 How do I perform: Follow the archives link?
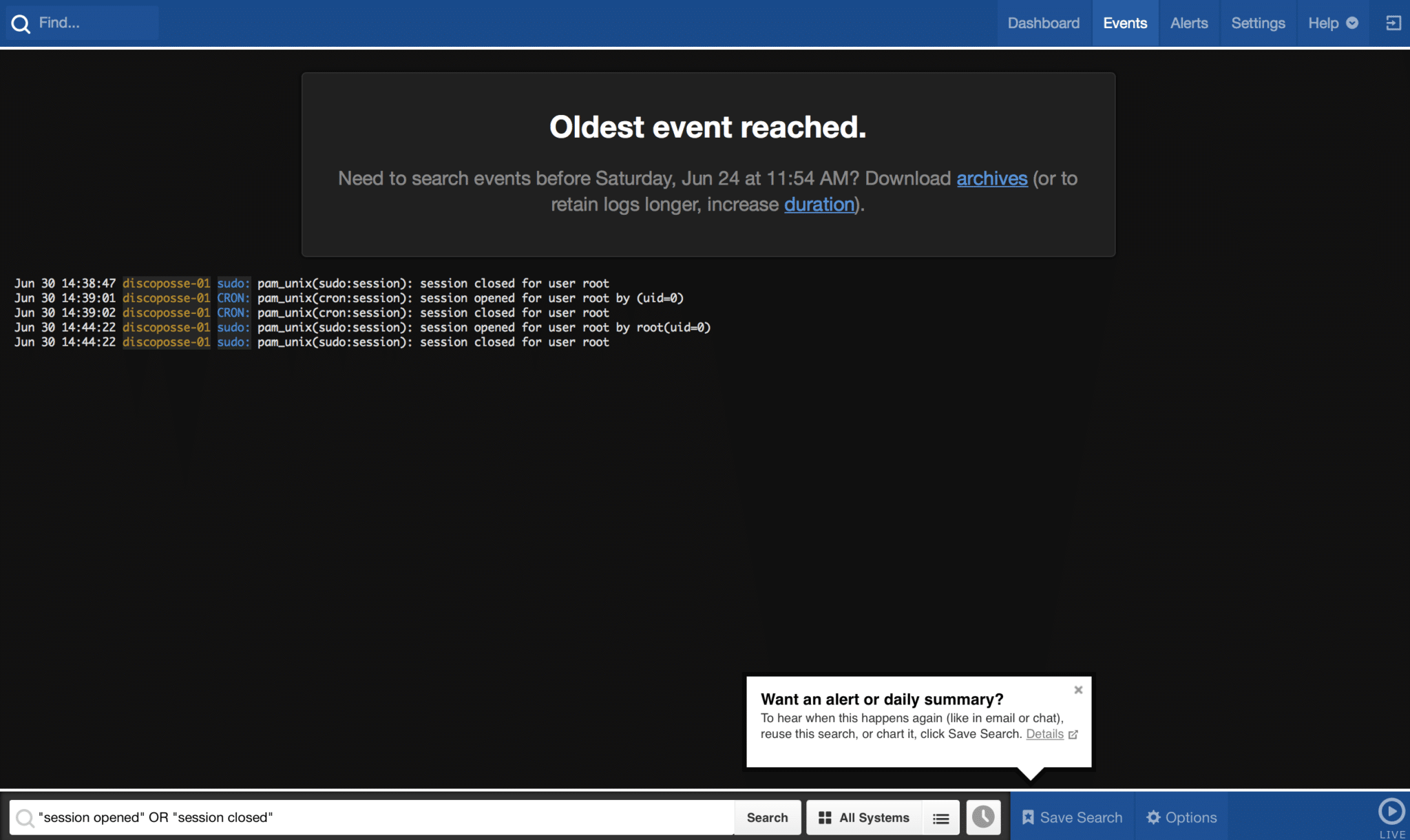point(991,178)
